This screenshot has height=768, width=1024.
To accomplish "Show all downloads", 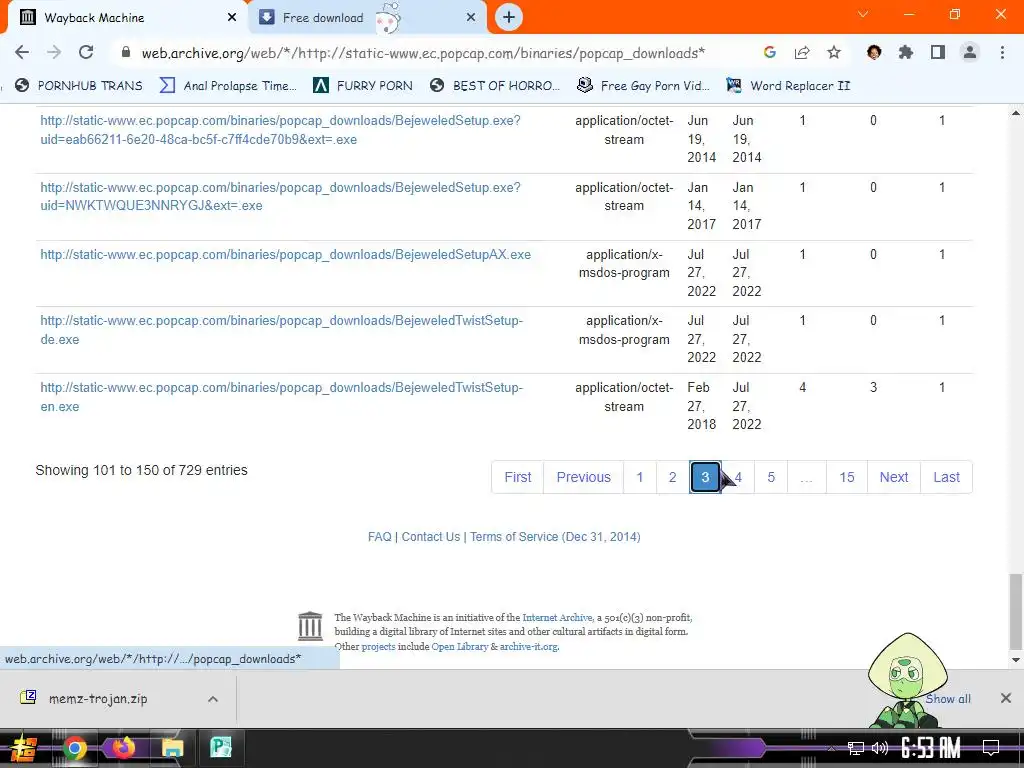I will point(948,699).
